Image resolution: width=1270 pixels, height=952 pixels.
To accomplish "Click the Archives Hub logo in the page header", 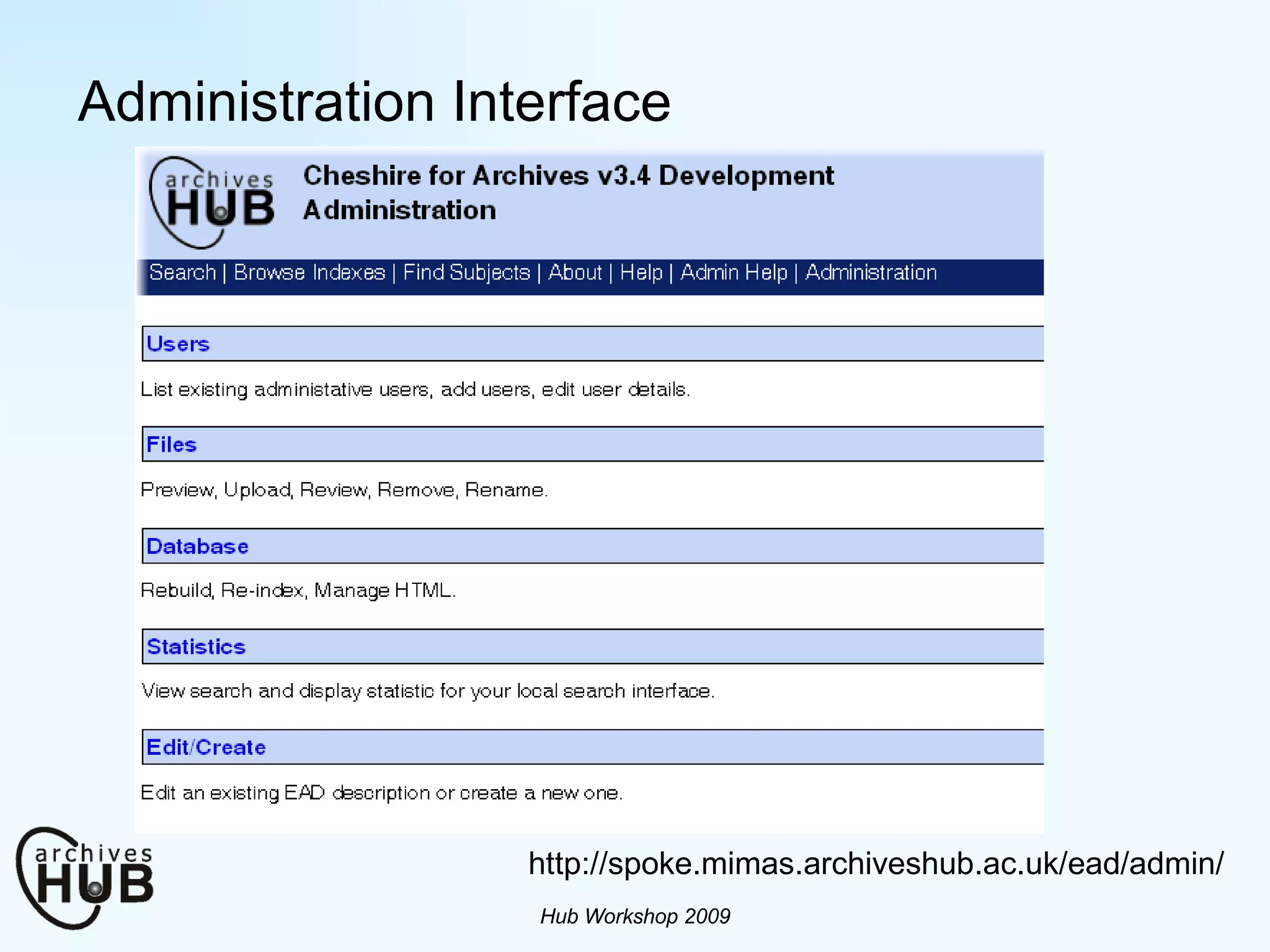I will click(212, 203).
